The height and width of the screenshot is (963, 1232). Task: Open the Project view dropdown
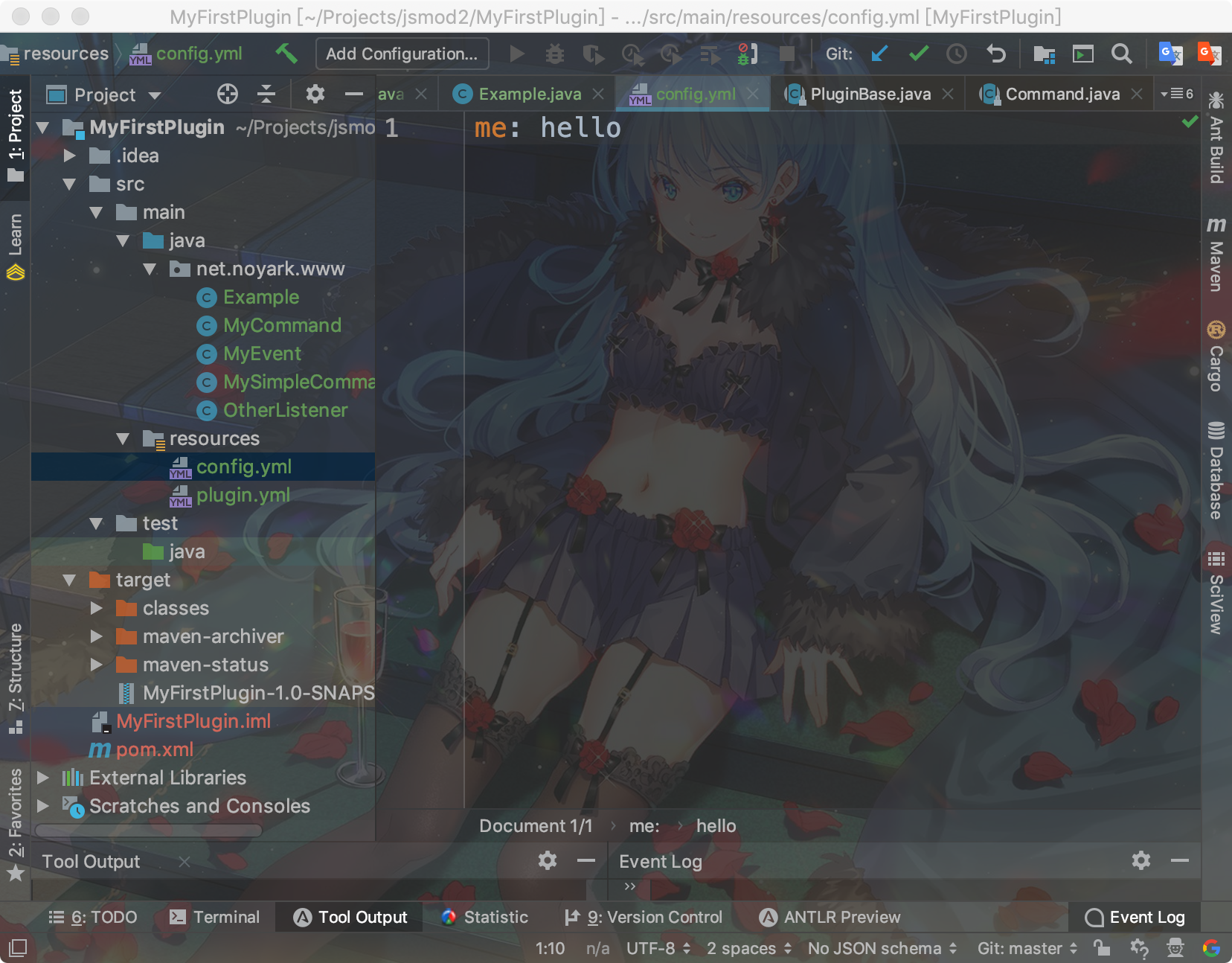point(155,95)
